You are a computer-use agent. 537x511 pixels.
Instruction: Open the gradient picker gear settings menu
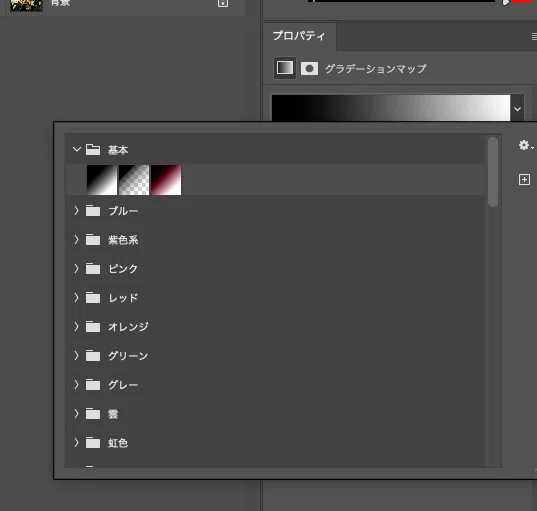coord(525,145)
